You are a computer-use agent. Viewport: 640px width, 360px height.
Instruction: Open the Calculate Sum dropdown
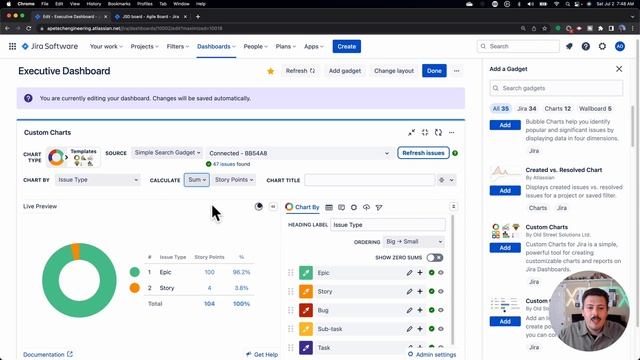197,180
